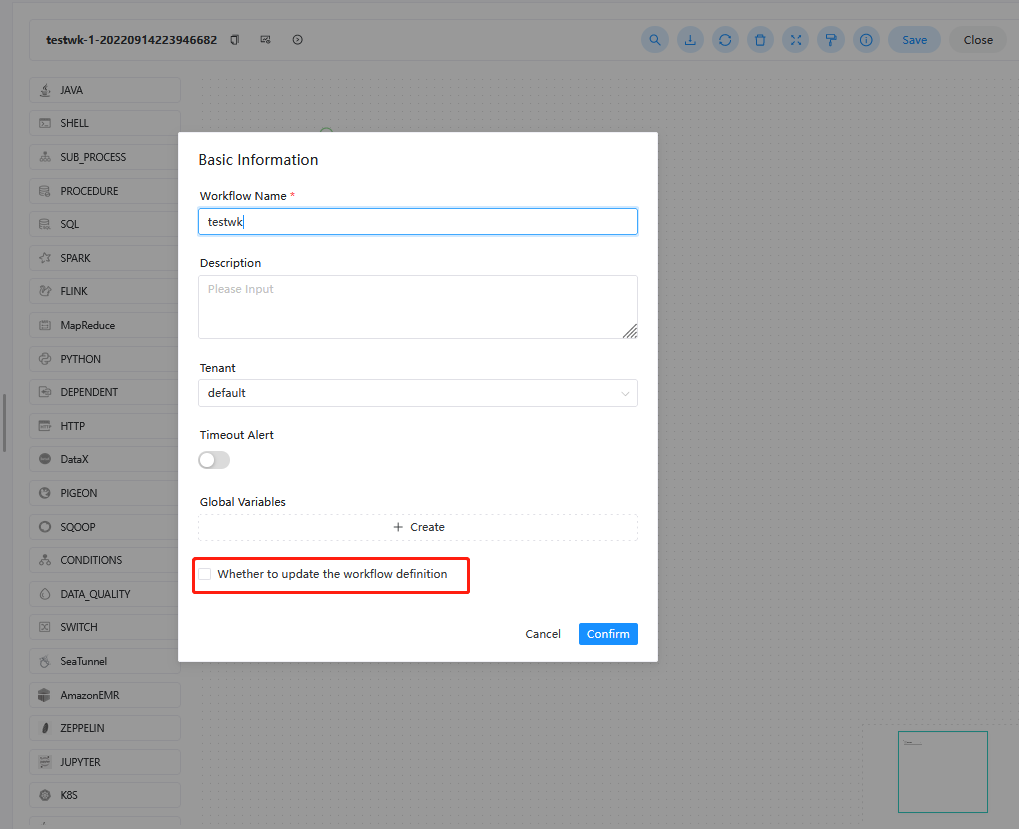Choose the AmazonEMR task node

coord(105,695)
